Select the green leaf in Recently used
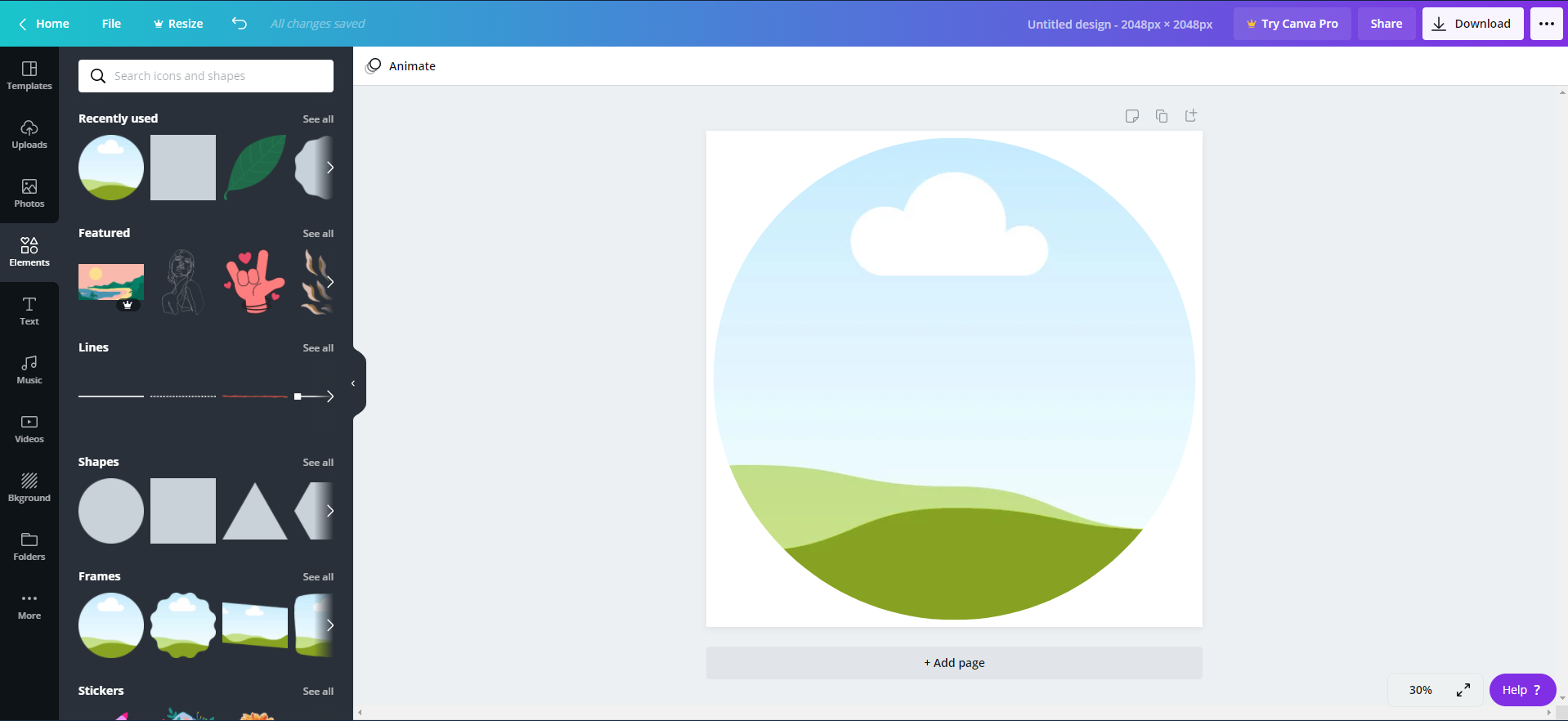 [x=255, y=168]
